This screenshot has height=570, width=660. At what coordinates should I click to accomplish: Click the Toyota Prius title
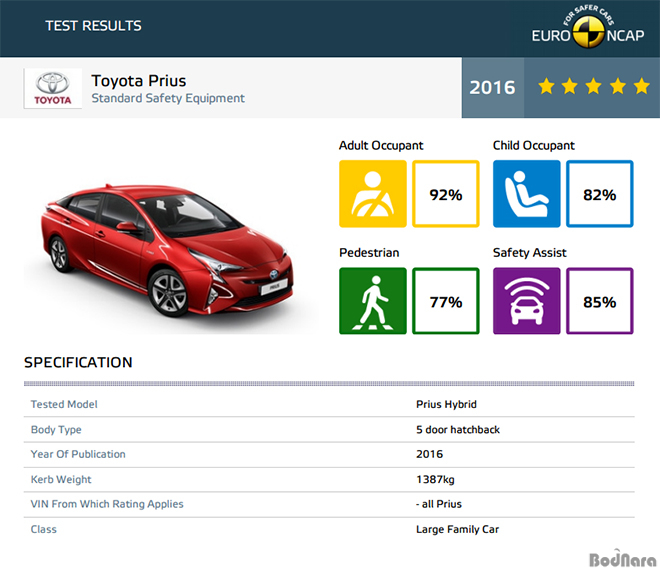[139, 80]
